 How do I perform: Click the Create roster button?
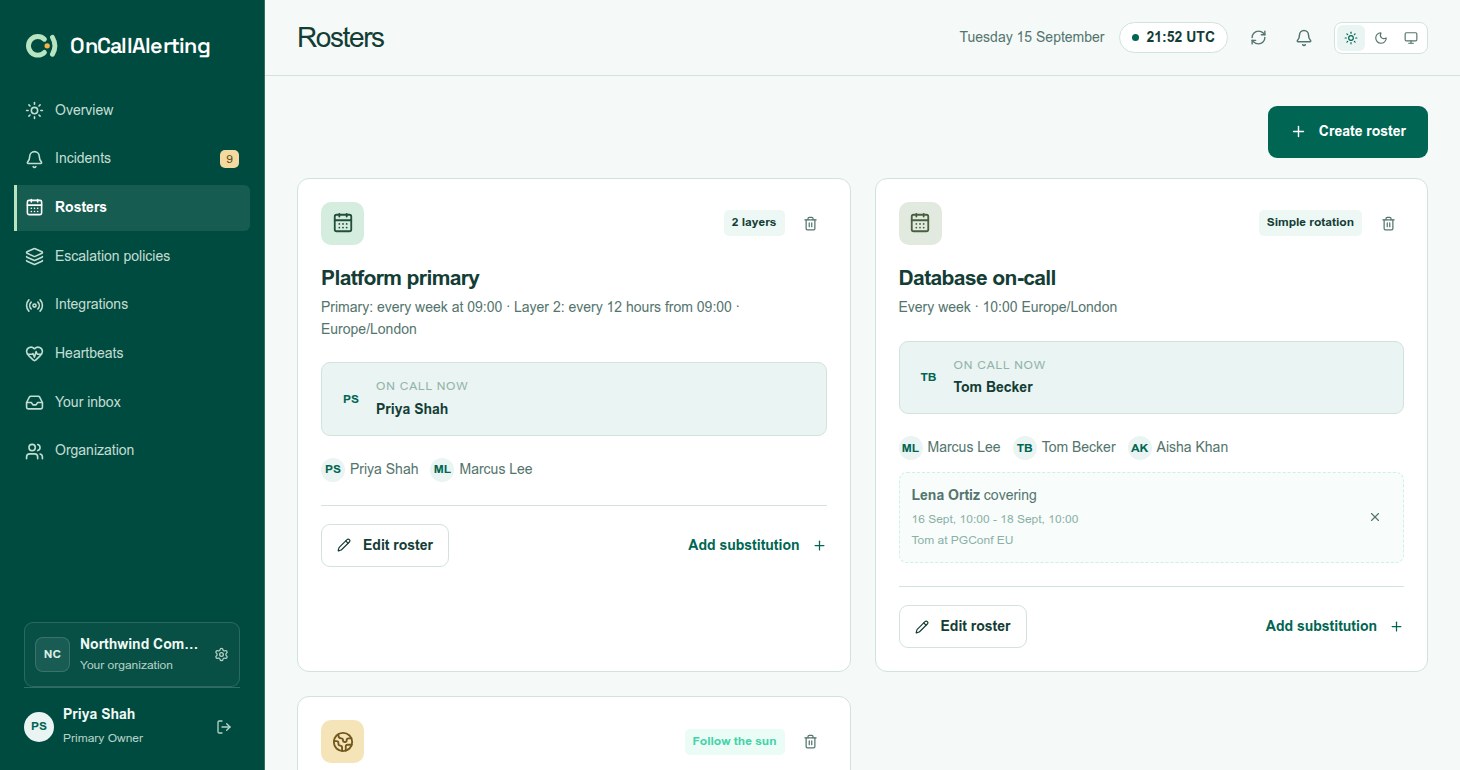coord(1348,132)
